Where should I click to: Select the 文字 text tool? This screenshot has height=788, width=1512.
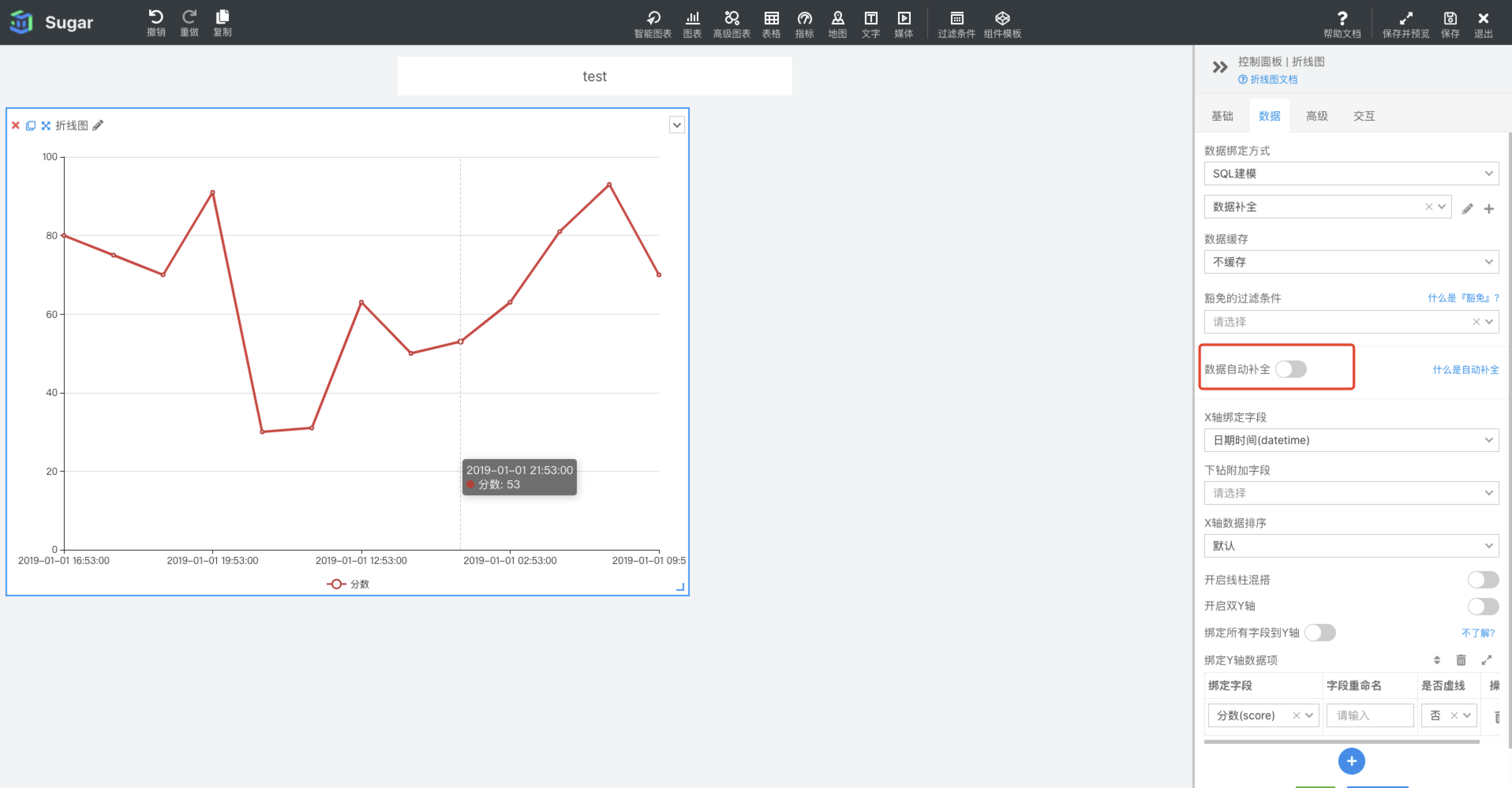coord(871,24)
